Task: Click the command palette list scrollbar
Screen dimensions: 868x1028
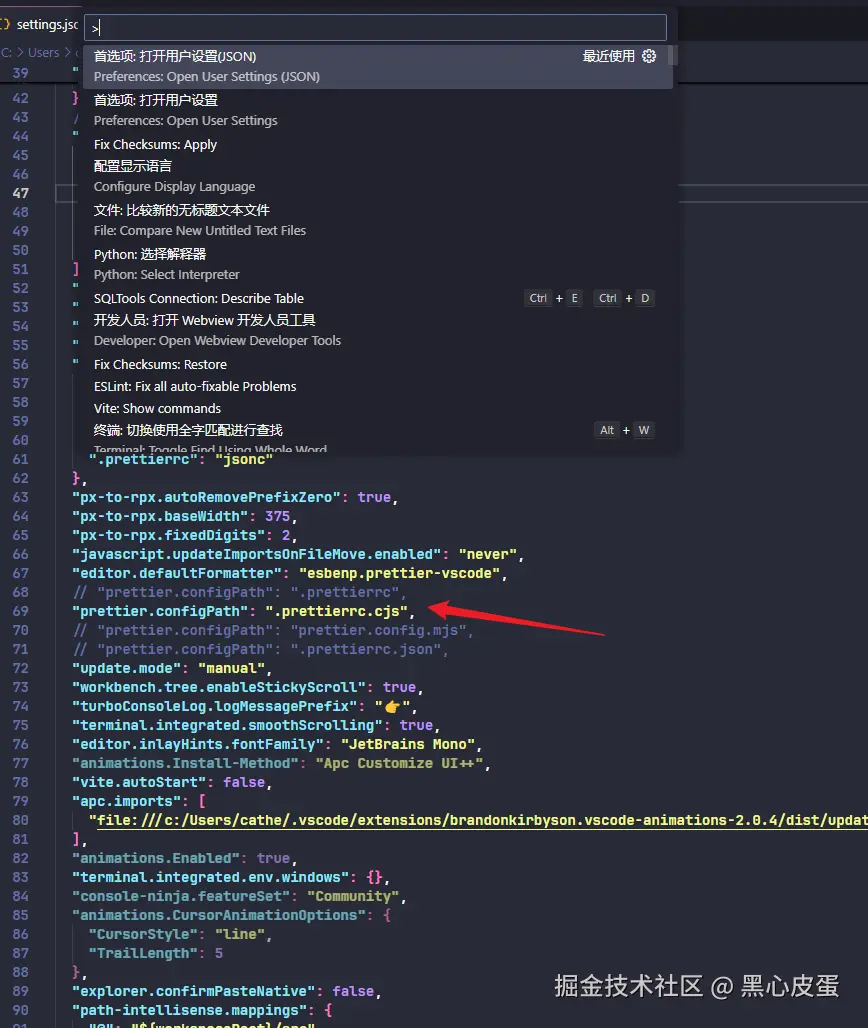Action: 672,56
